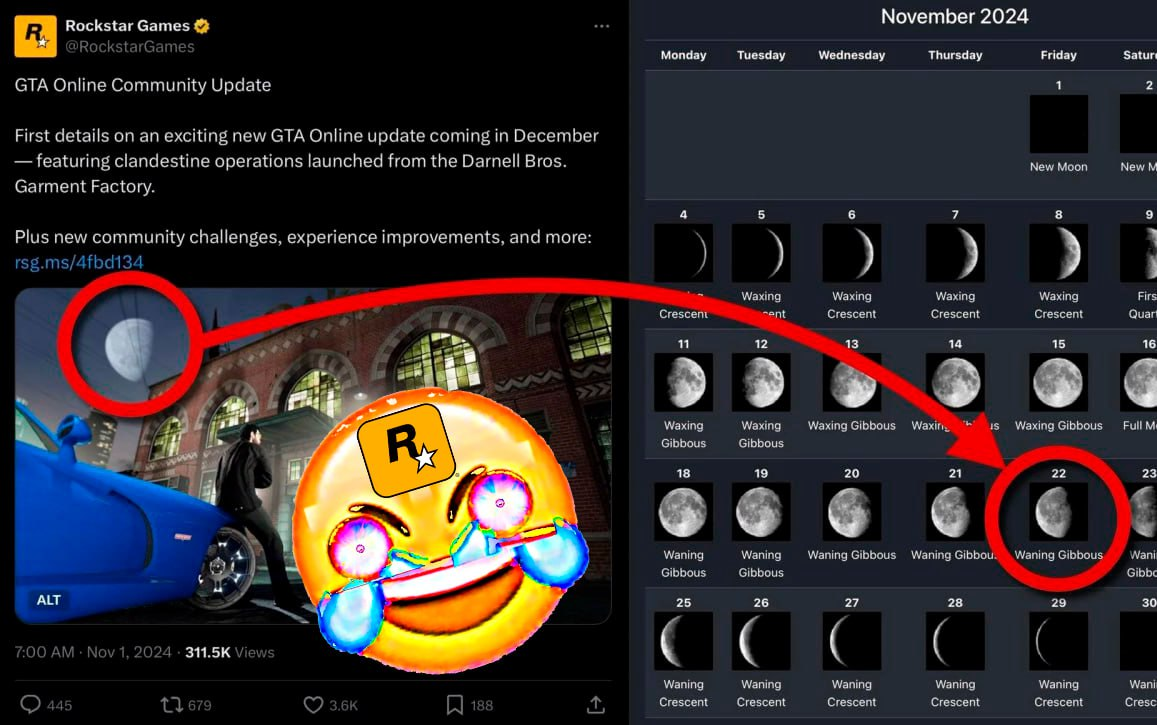Click the Friday column header
Image resolution: width=1157 pixels, height=725 pixels.
click(x=1058, y=55)
